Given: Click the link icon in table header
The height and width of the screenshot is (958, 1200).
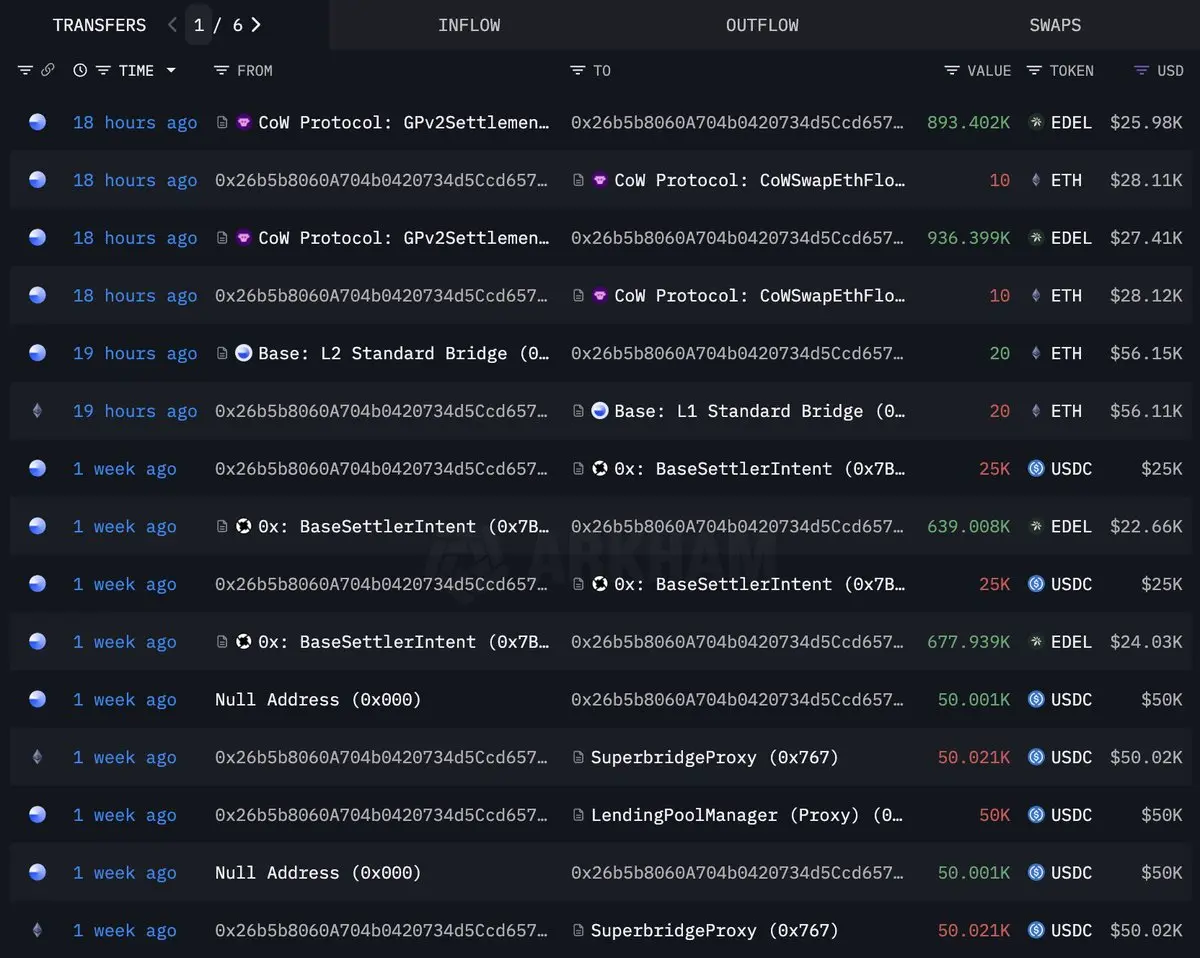Looking at the screenshot, I should (x=47, y=70).
